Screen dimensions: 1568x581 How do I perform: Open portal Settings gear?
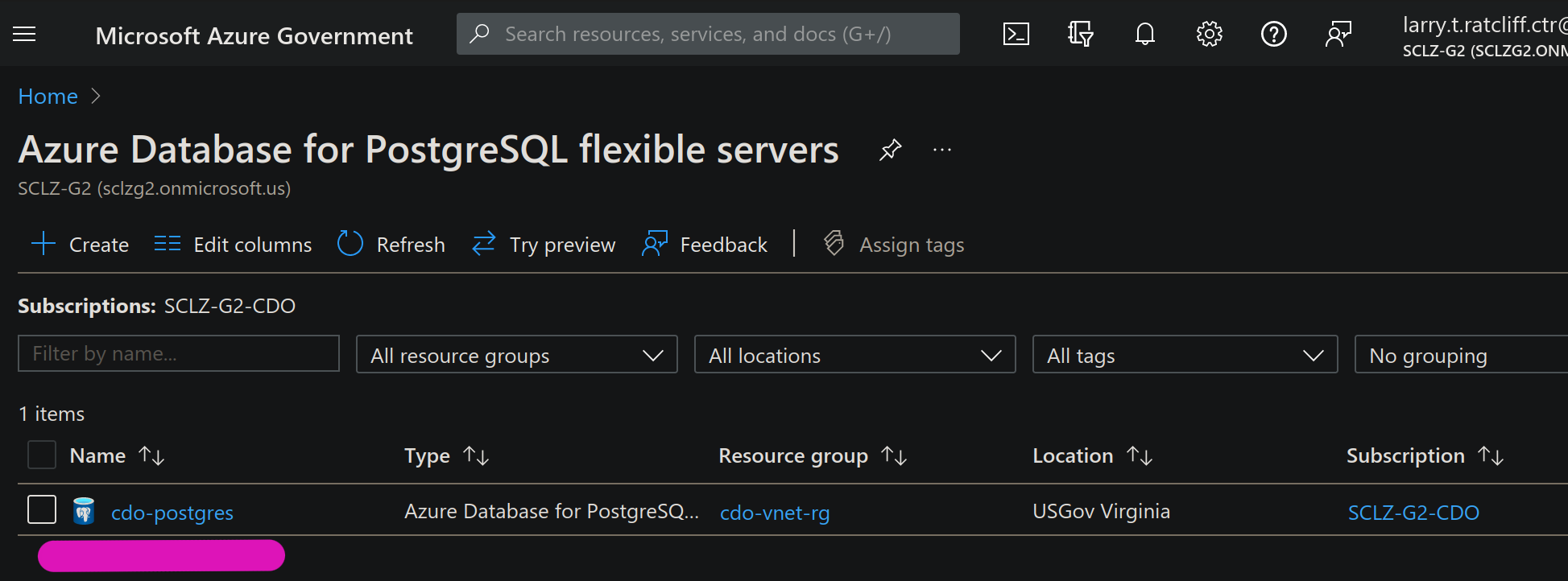1210,34
